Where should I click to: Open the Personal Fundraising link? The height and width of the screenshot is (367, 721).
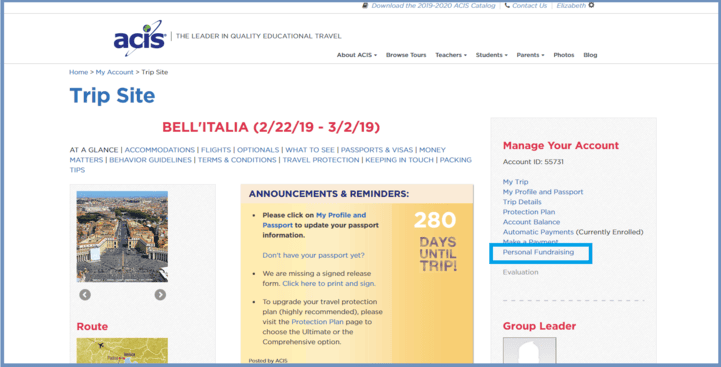pos(538,252)
